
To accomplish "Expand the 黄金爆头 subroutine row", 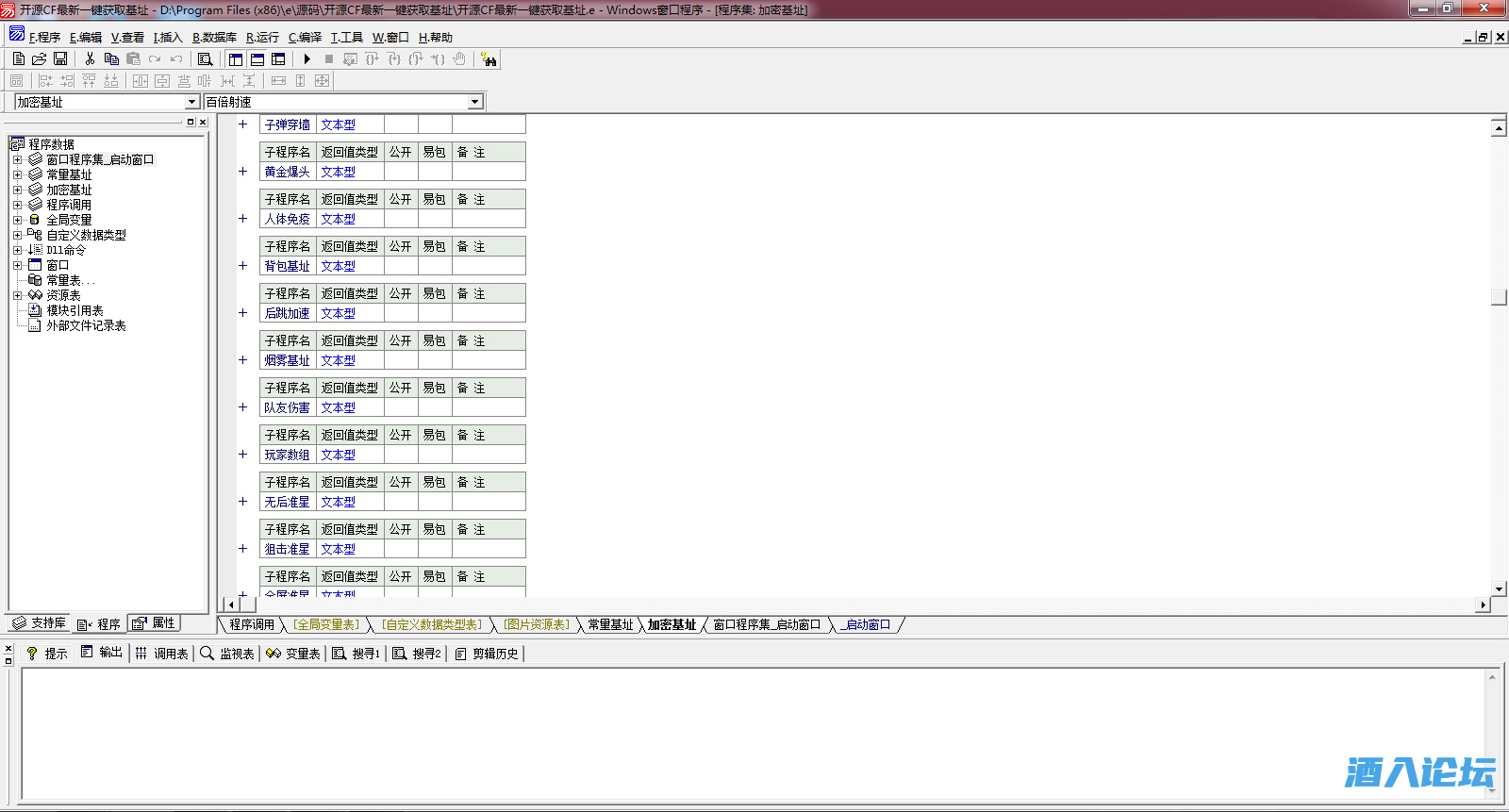I will pyautogui.click(x=242, y=172).
